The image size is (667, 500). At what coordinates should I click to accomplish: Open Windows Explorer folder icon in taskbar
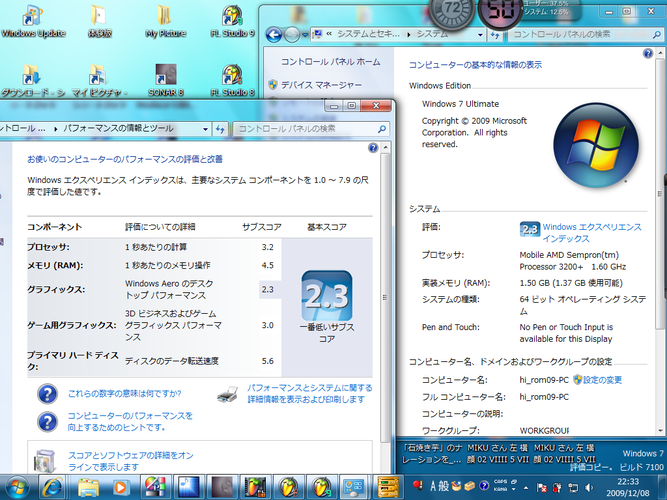88,487
